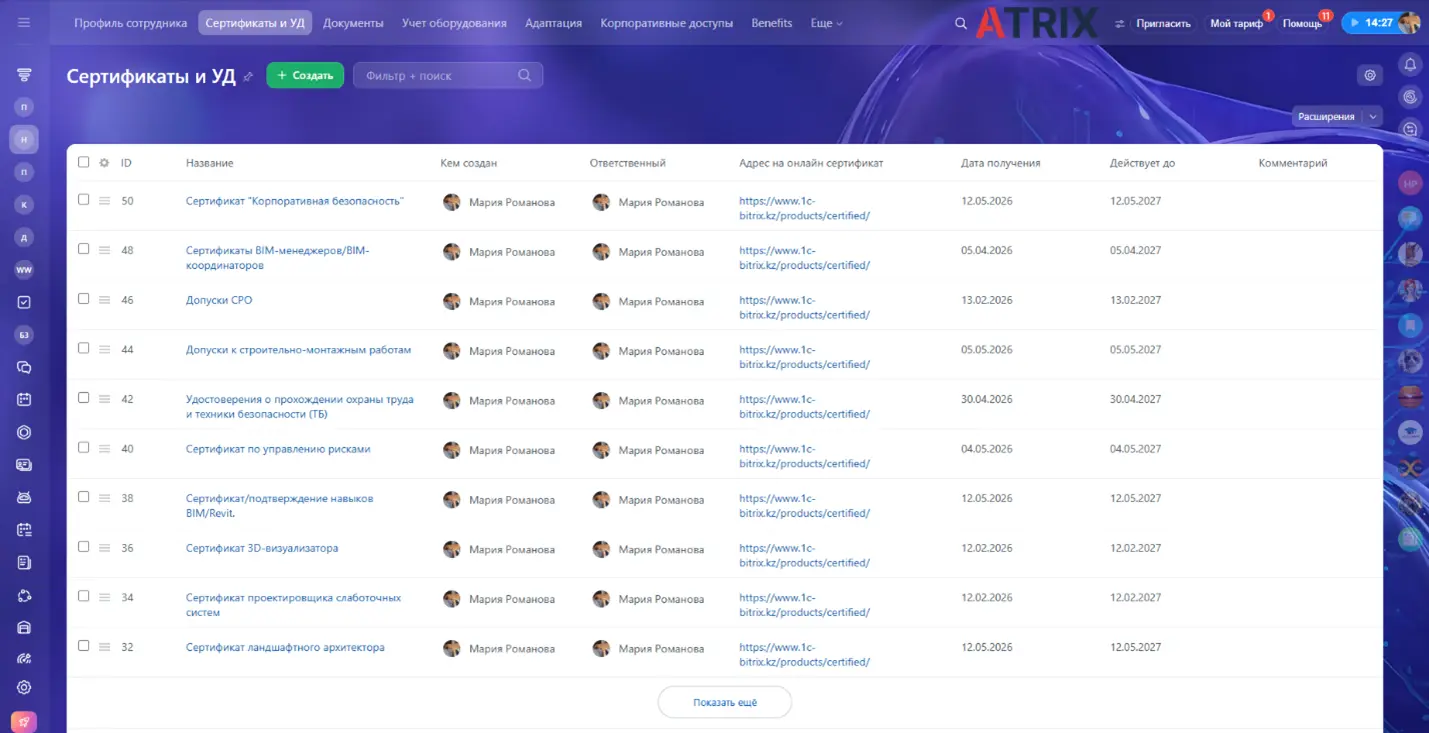Open the Корпоративные доступы tab
This screenshot has width=1429, height=733.
tap(666, 23)
